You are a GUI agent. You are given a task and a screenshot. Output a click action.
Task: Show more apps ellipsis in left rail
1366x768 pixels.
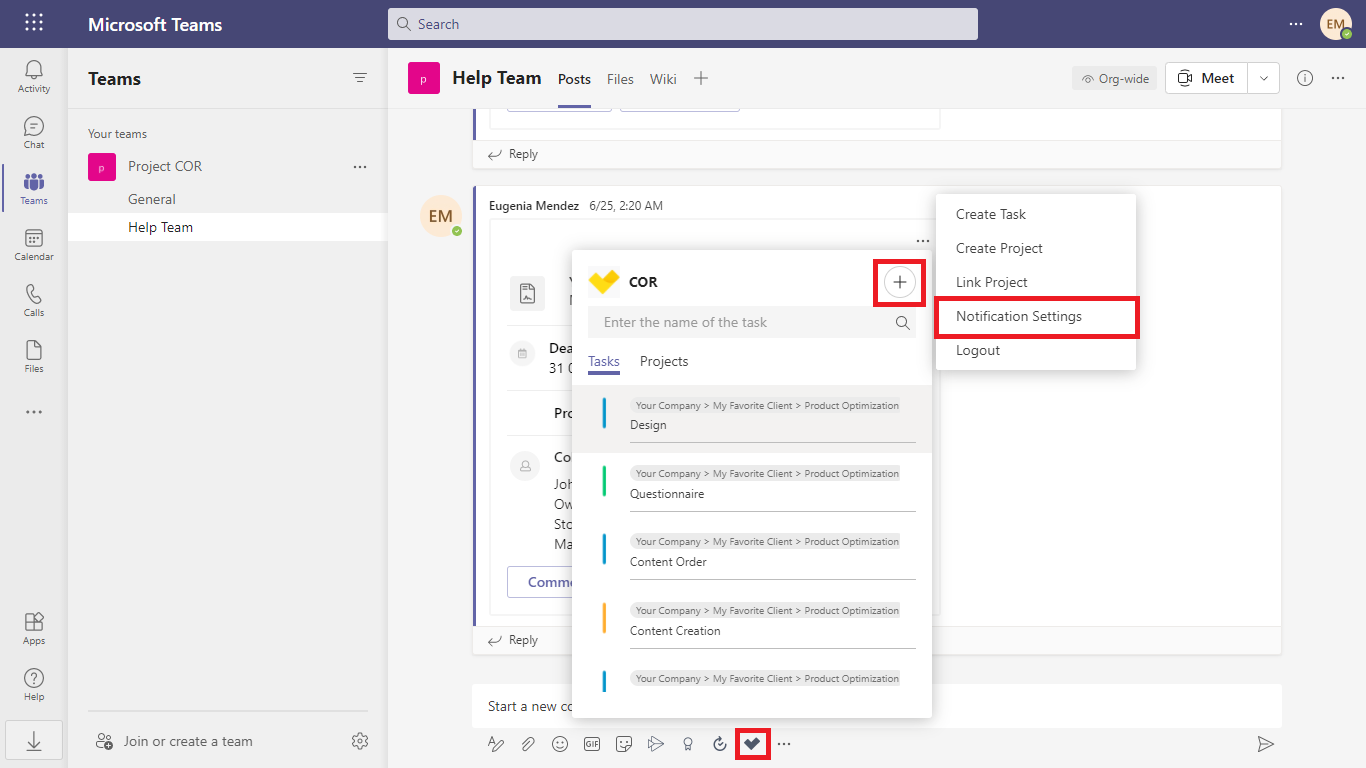[x=34, y=412]
